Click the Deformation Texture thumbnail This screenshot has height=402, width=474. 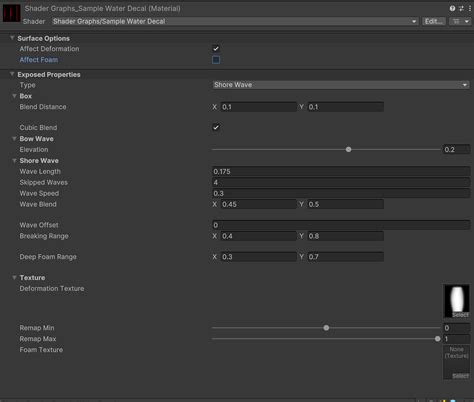(457, 301)
